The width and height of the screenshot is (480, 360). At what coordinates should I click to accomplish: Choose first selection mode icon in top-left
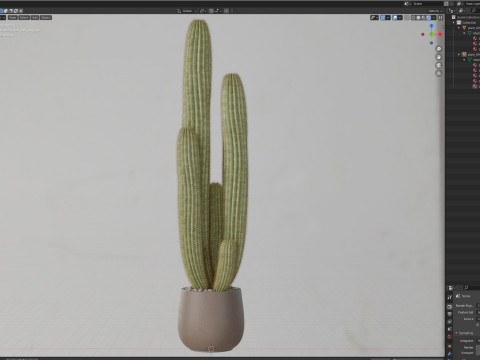point(1,11)
